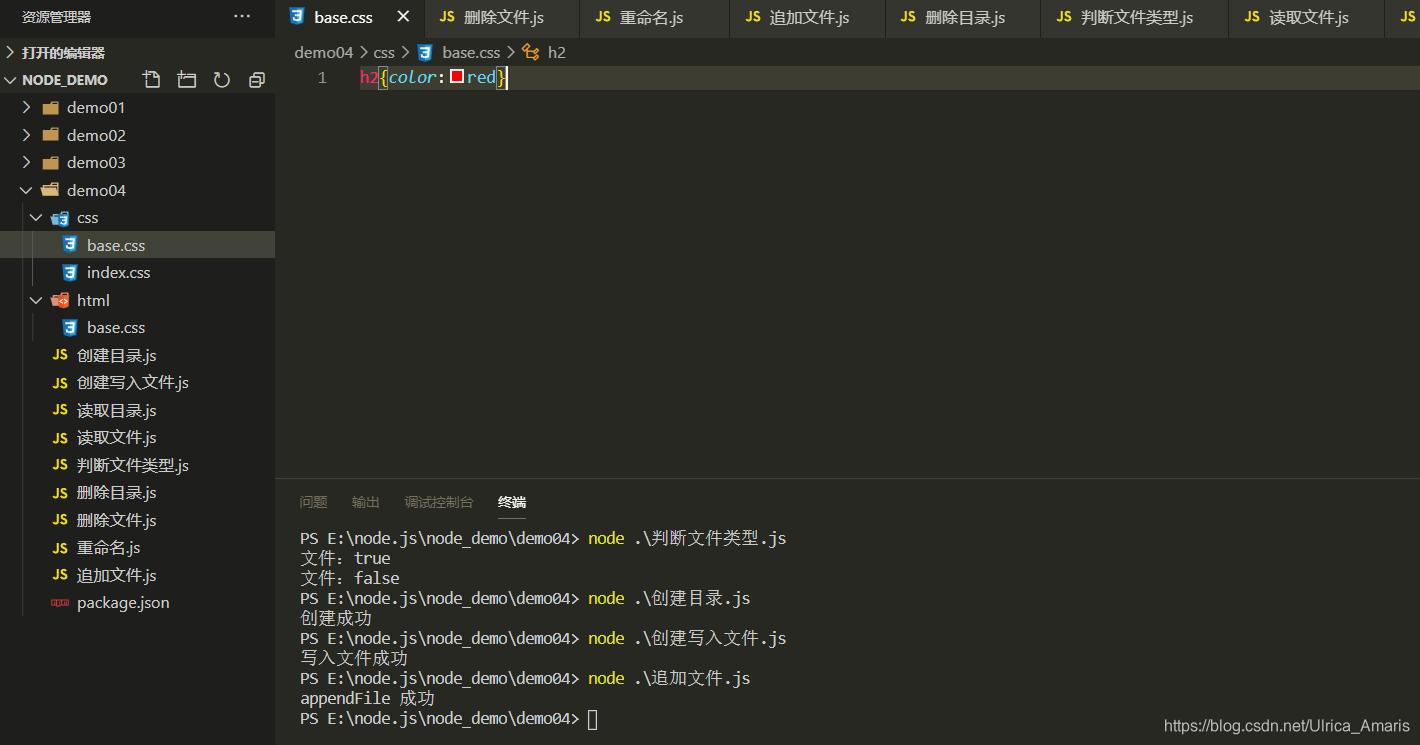
Task: Click the New File icon
Action: click(151, 80)
